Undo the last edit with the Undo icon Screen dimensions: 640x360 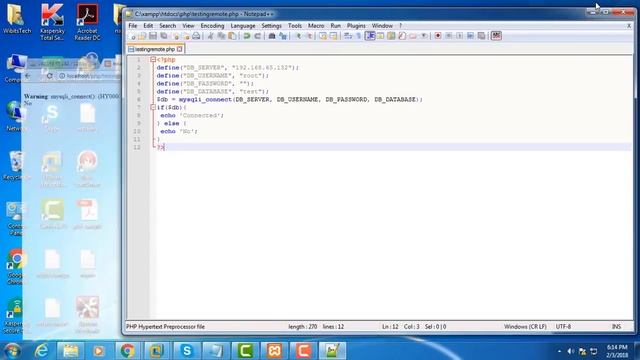click(247, 36)
